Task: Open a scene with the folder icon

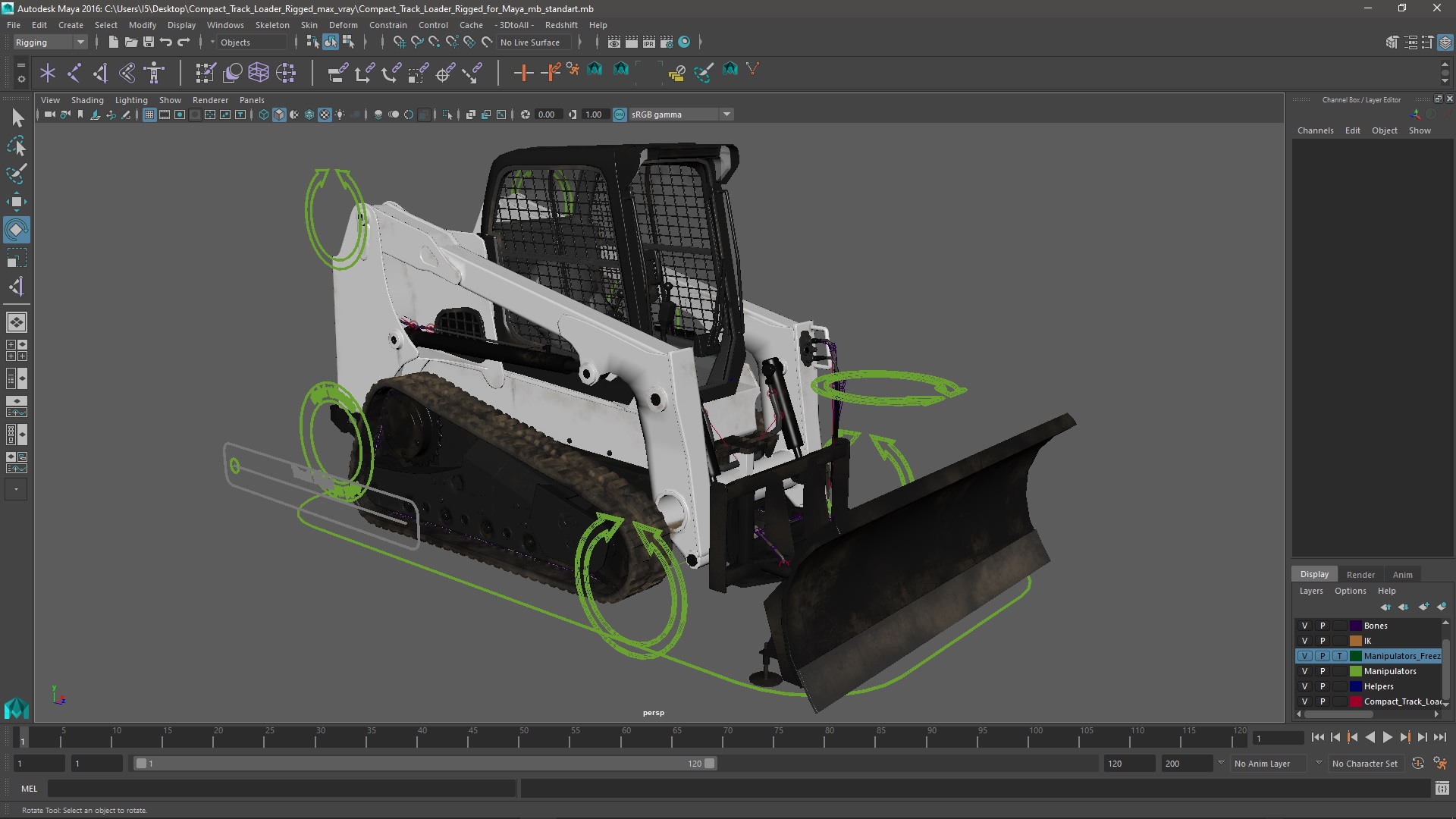Action: (130, 42)
